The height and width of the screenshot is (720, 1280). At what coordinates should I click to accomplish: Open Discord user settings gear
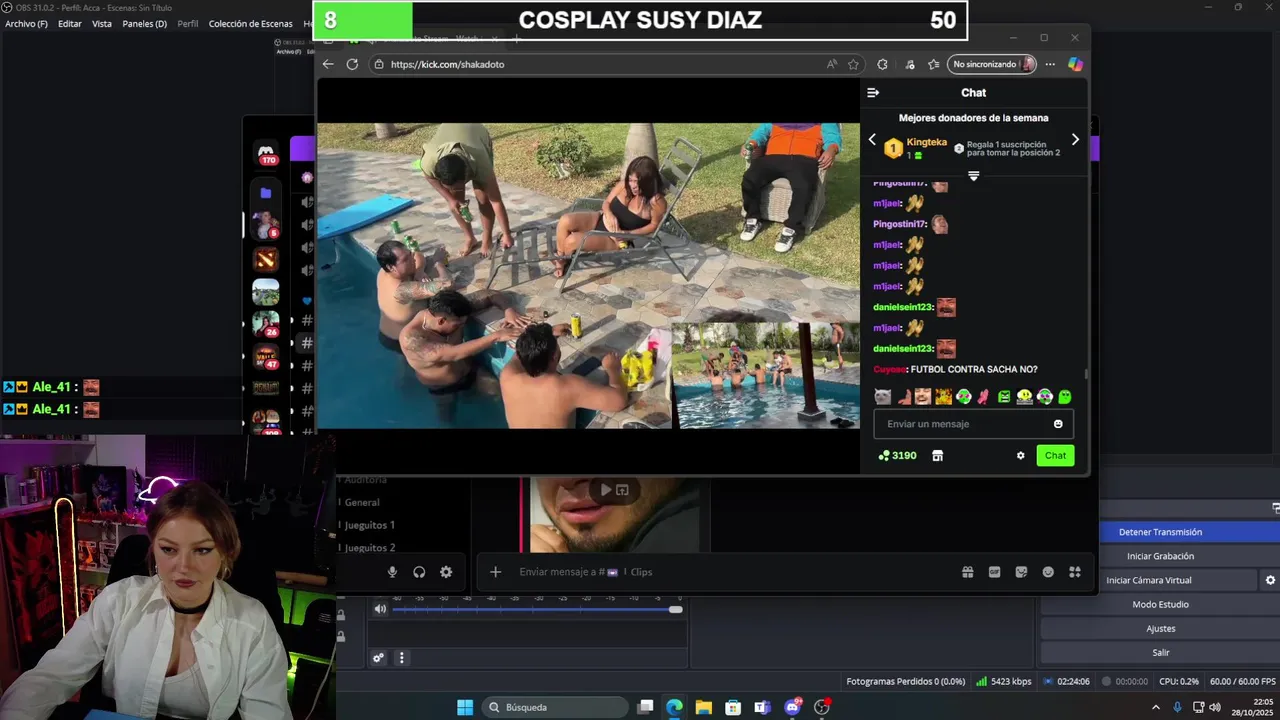446,572
